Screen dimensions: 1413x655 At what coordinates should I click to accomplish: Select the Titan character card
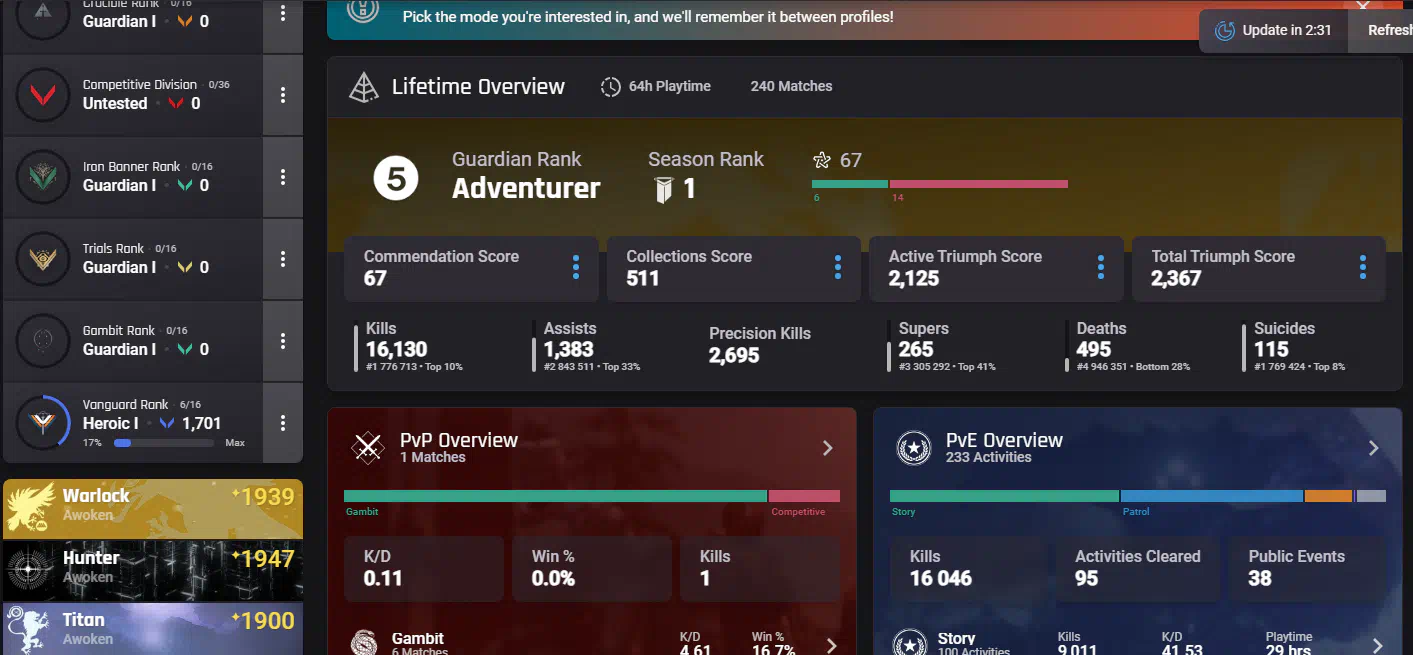[x=153, y=628]
